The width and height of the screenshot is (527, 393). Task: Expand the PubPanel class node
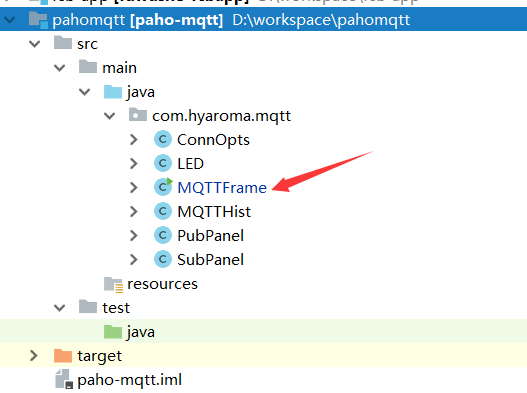(134, 236)
